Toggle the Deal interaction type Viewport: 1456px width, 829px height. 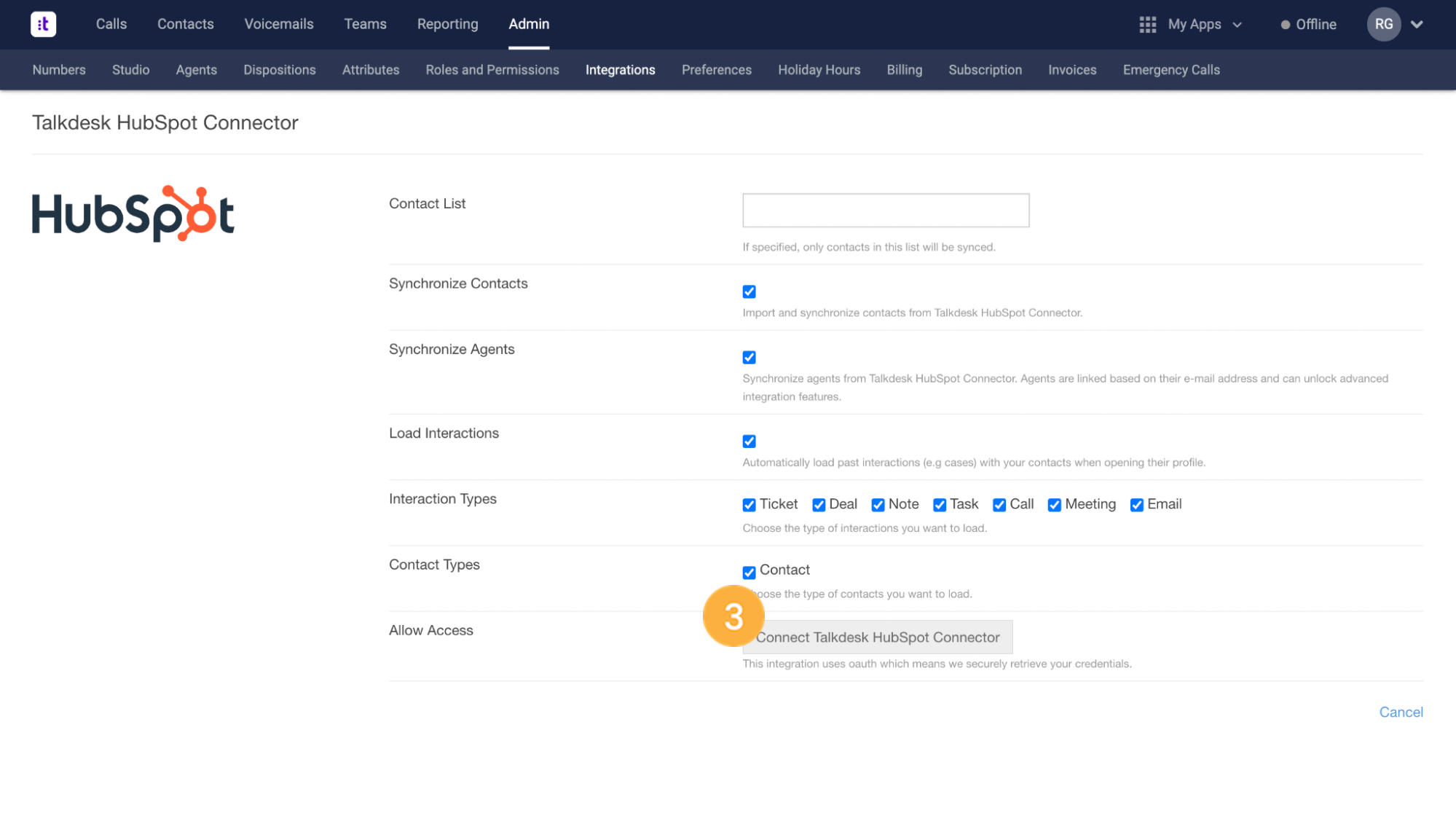819,505
